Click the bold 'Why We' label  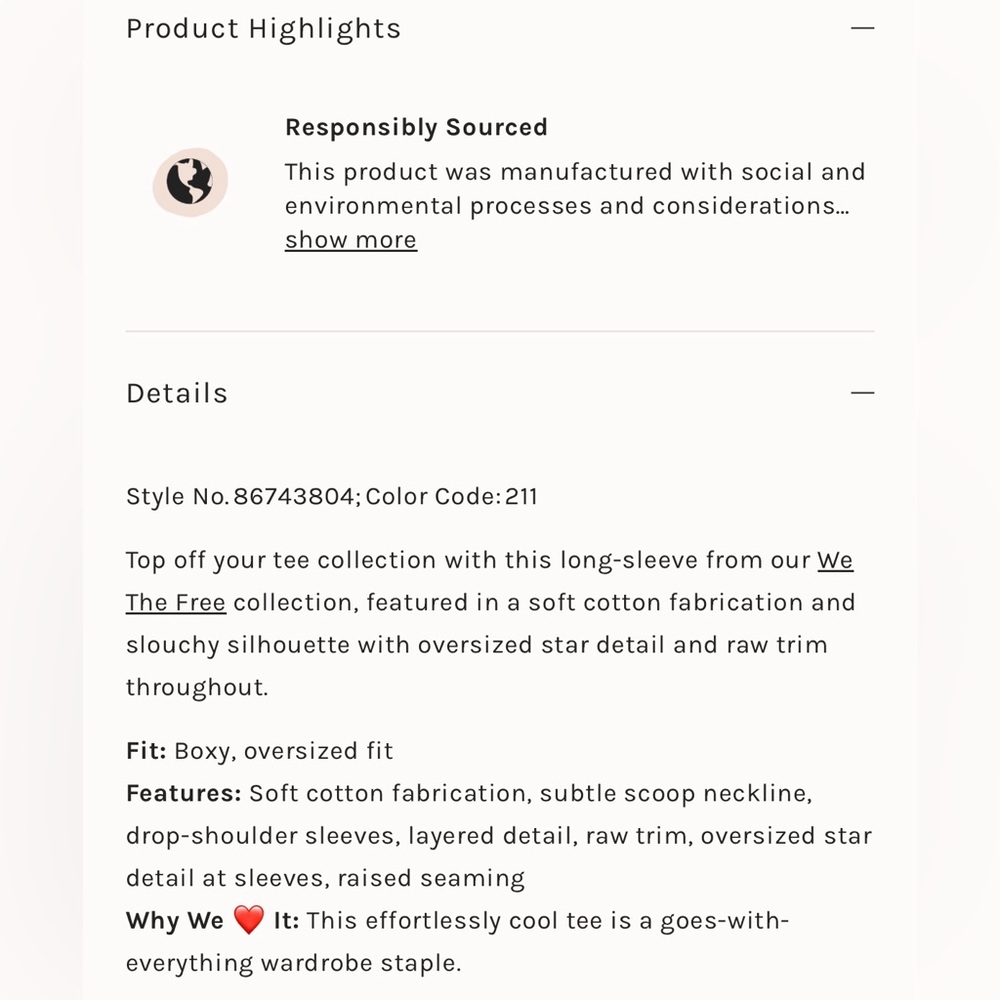pos(175,921)
